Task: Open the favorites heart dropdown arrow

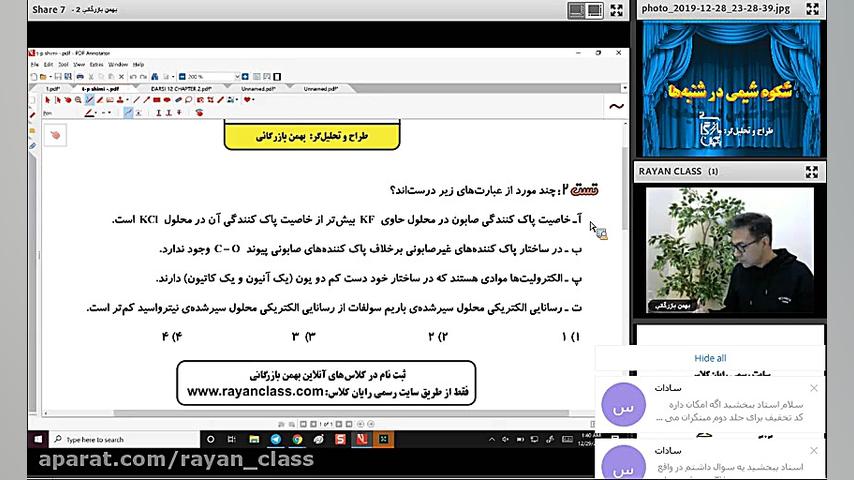Action: point(253,100)
